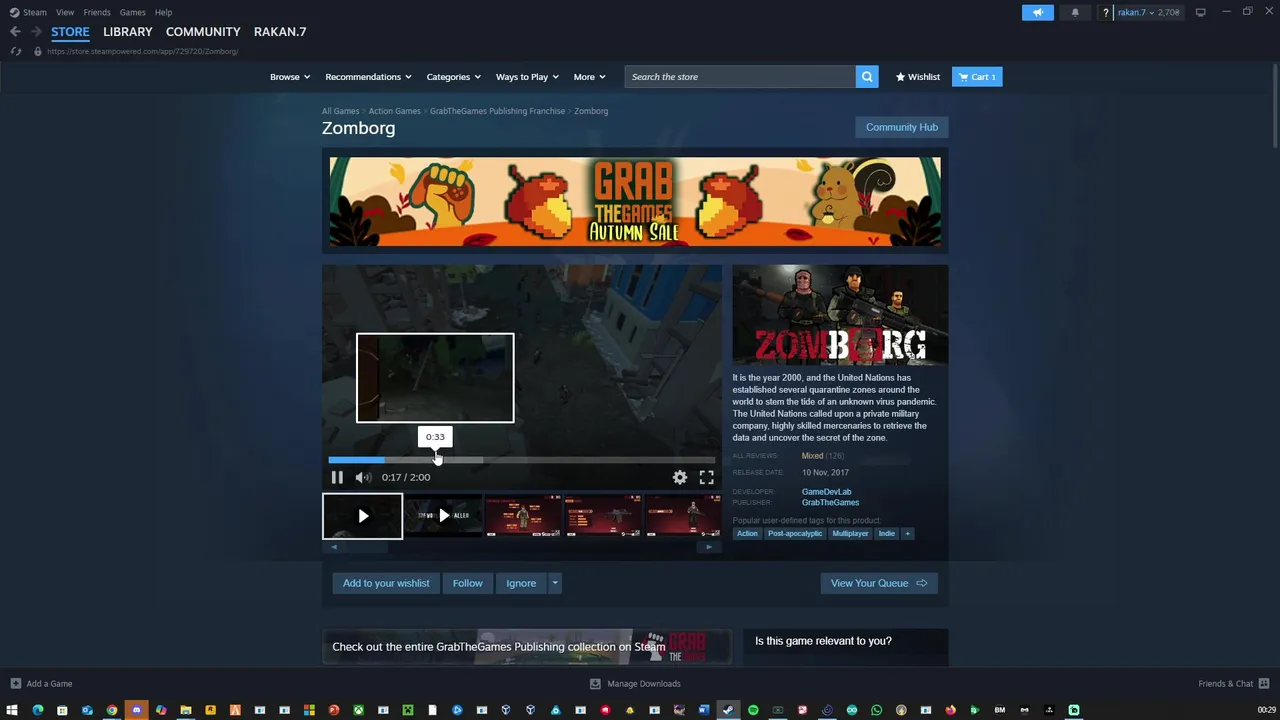
Task: Expand the Categories menu
Action: pyautogui.click(x=454, y=77)
